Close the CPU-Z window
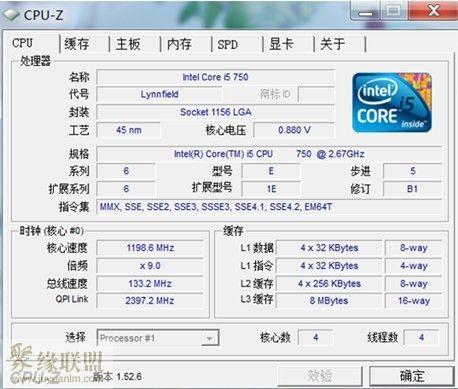Viewport: 458px width, 389px height. (433, 11)
